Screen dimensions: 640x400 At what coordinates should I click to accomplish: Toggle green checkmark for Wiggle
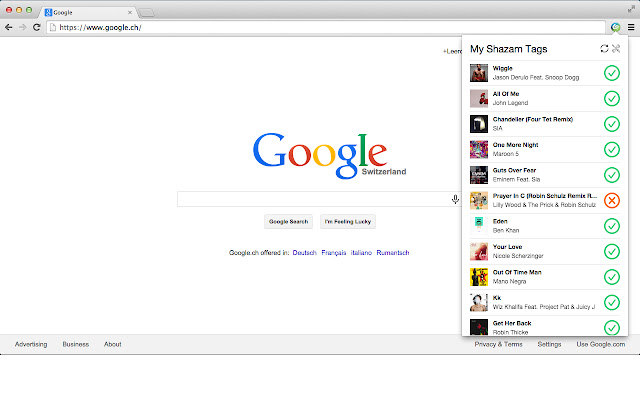point(612,73)
